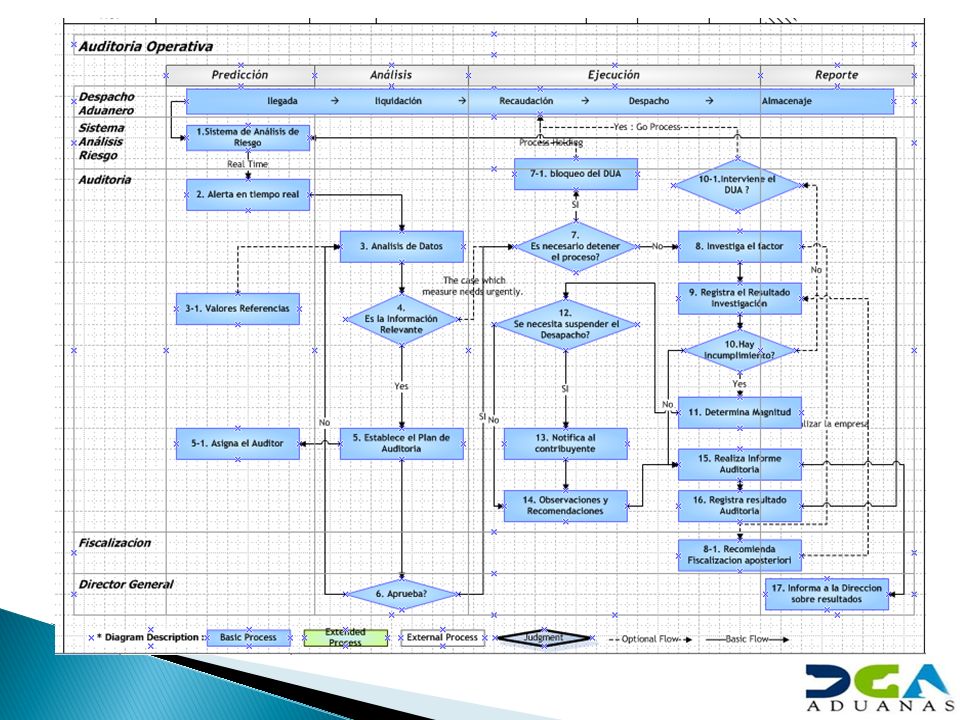The height and width of the screenshot is (720, 960).
Task: Select box '17. Informa a la Direccion sobre resultados'
Action: [827, 594]
